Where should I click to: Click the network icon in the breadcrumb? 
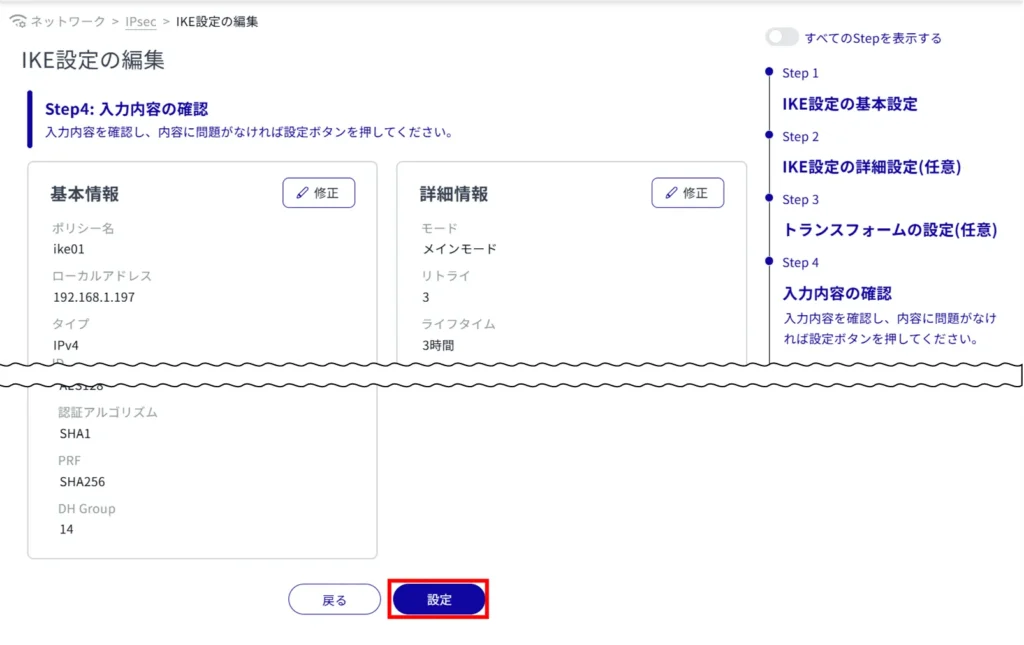point(17,21)
